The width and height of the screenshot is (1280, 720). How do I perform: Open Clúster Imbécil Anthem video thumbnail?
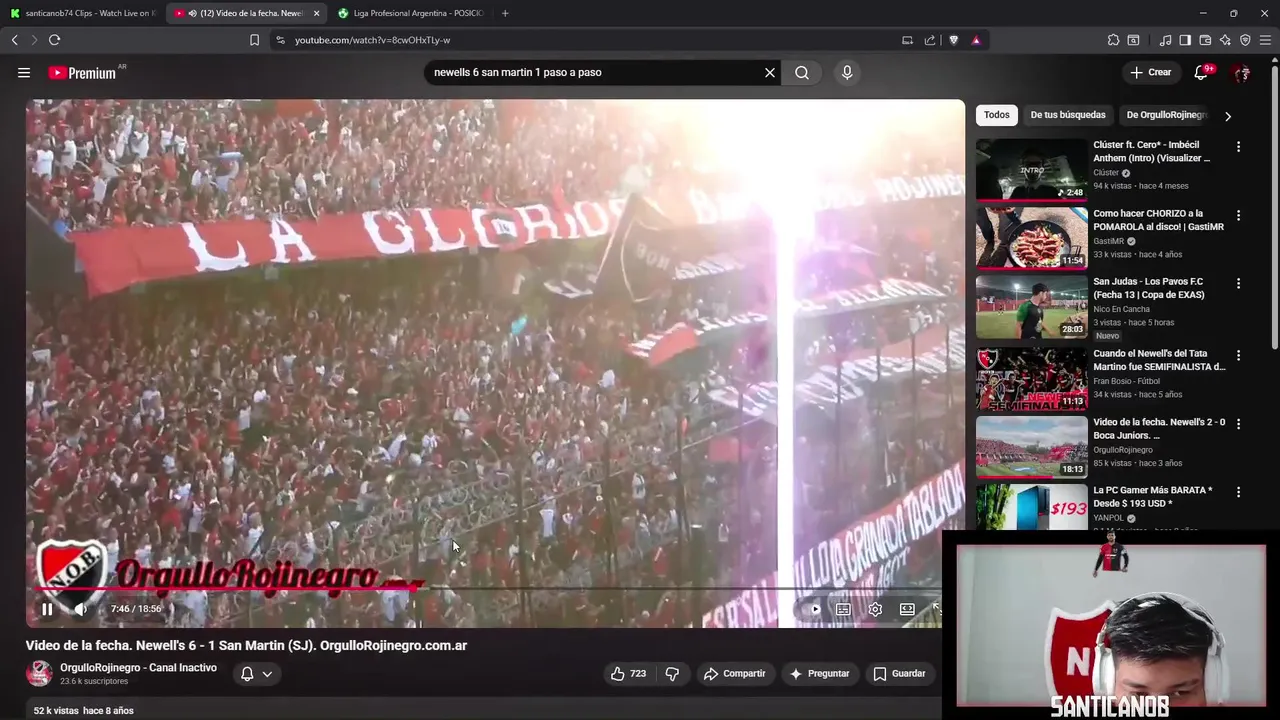[1031, 169]
